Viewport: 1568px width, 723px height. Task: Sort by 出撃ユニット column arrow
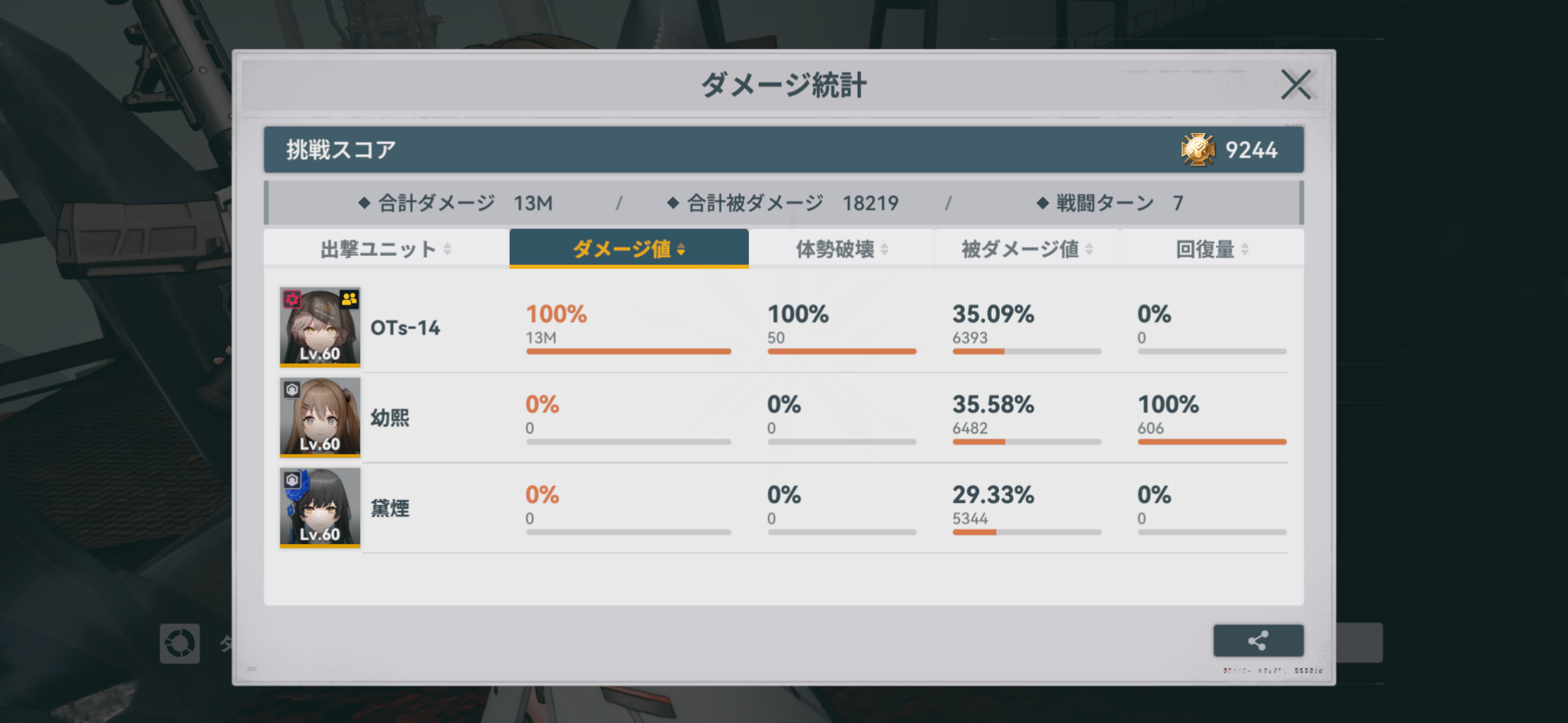point(447,249)
